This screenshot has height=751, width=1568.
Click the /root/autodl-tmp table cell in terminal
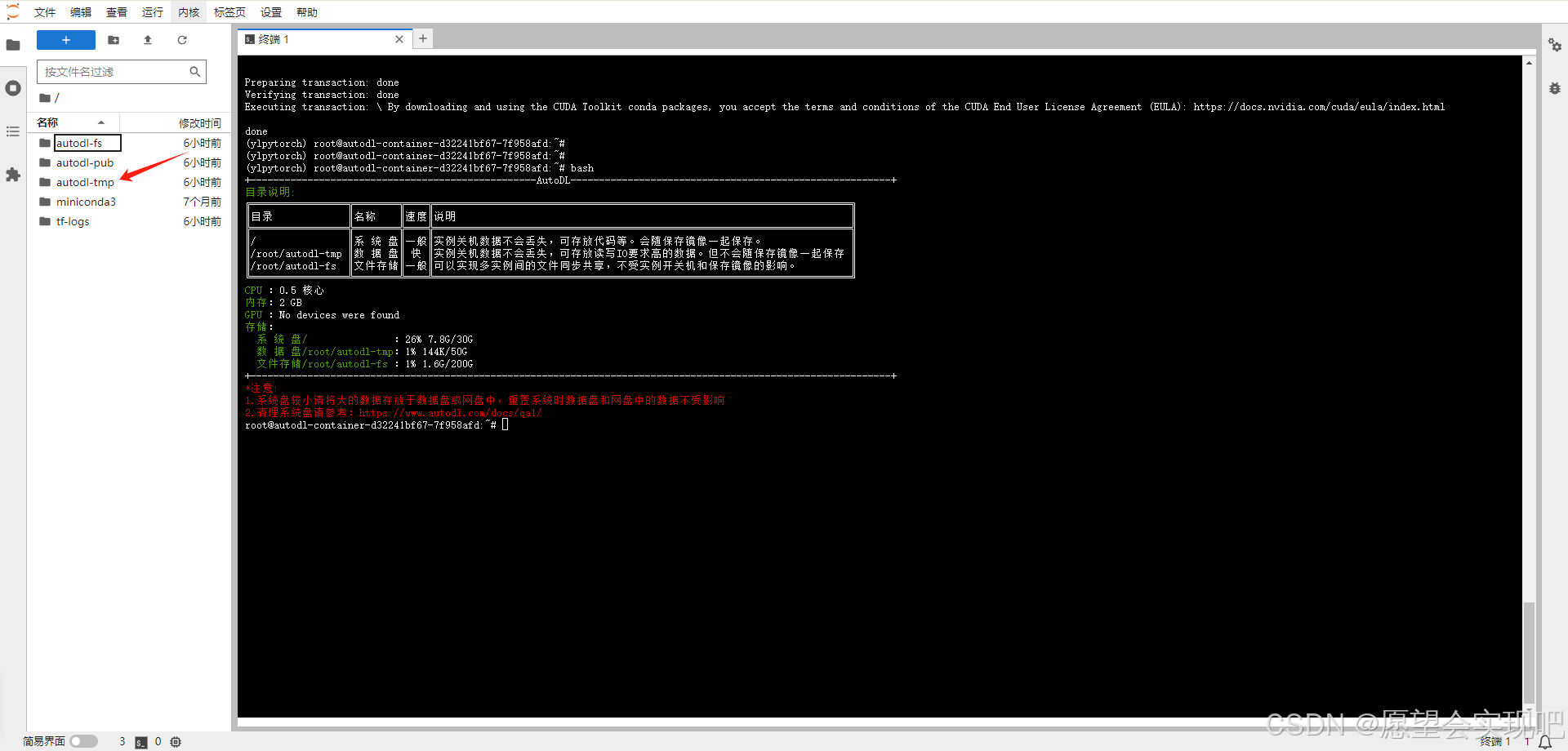click(296, 254)
